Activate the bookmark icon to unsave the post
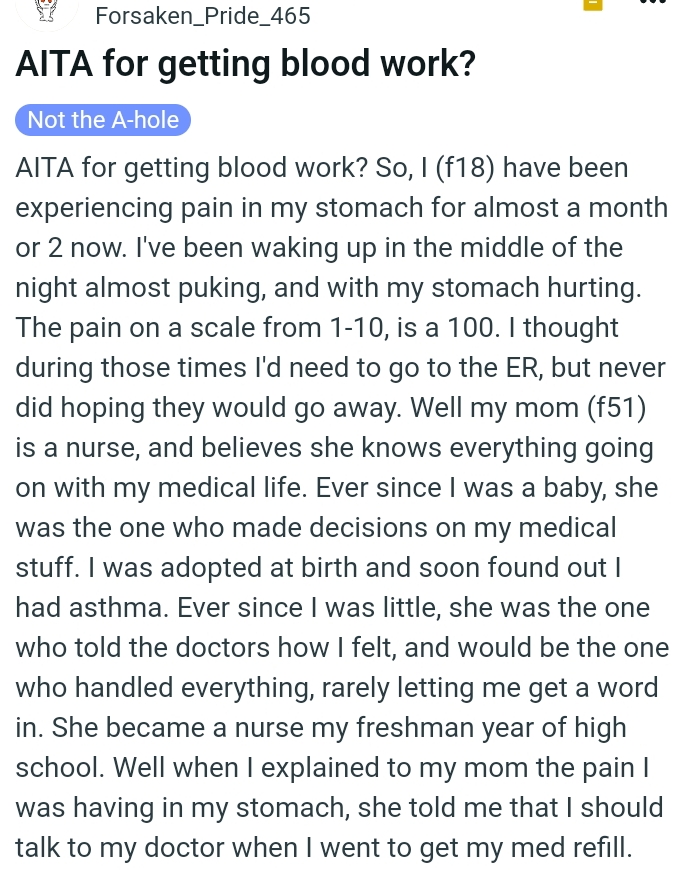The image size is (682, 870). tap(593, 5)
